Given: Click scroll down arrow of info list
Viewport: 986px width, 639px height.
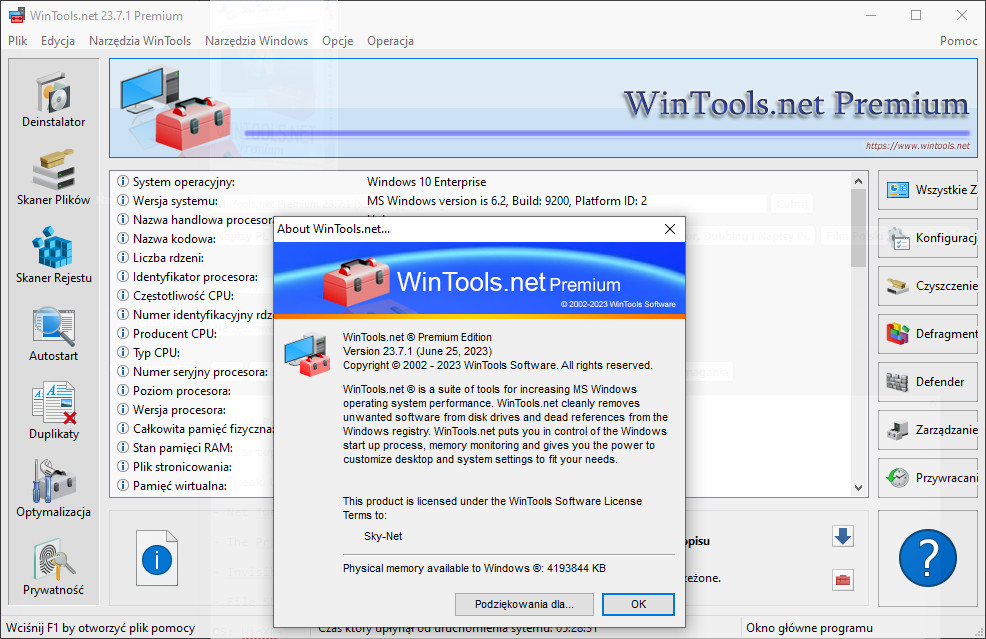Looking at the screenshot, I should [858, 487].
